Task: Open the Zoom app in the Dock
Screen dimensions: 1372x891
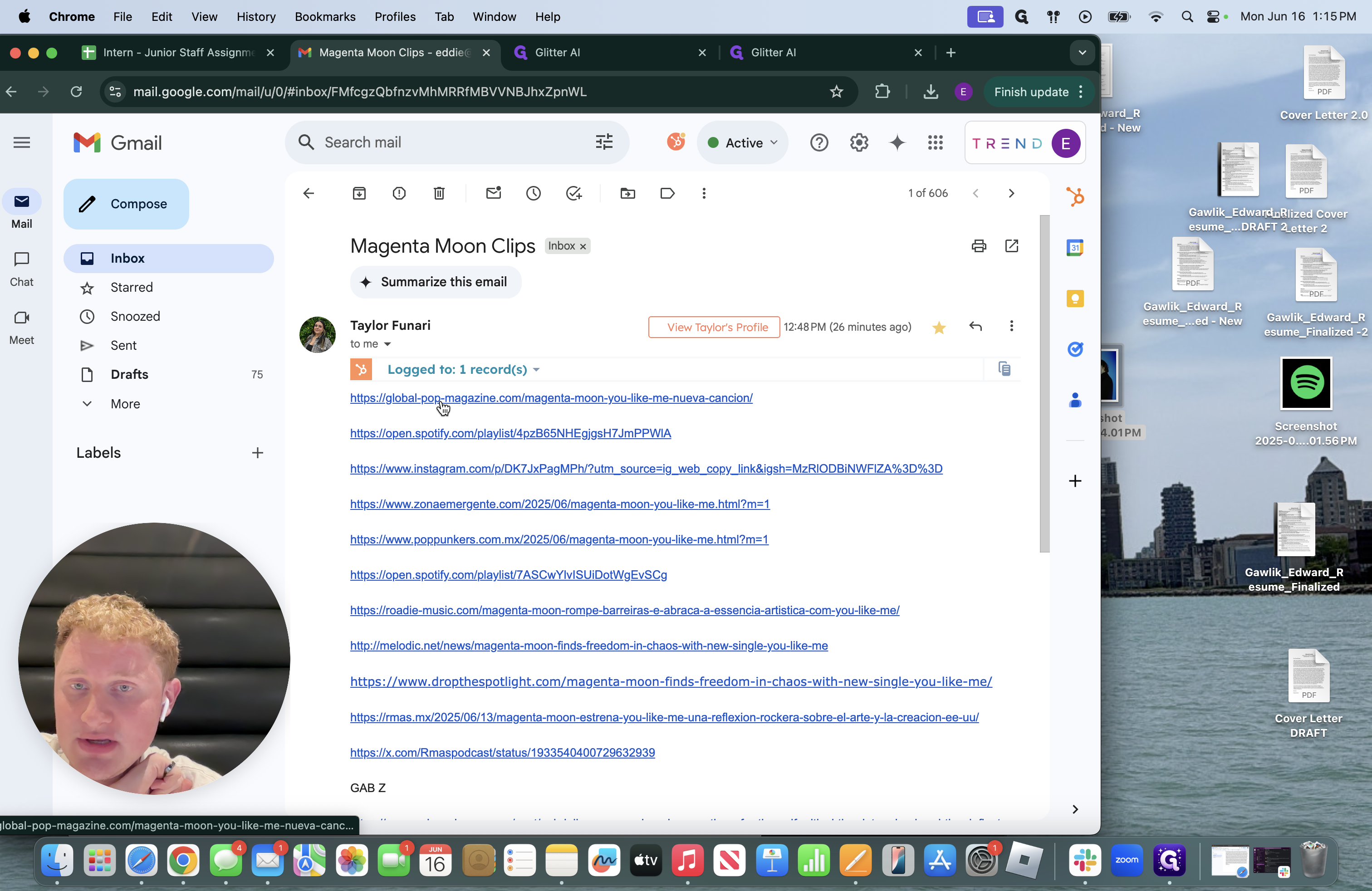Action: pos(1127,861)
